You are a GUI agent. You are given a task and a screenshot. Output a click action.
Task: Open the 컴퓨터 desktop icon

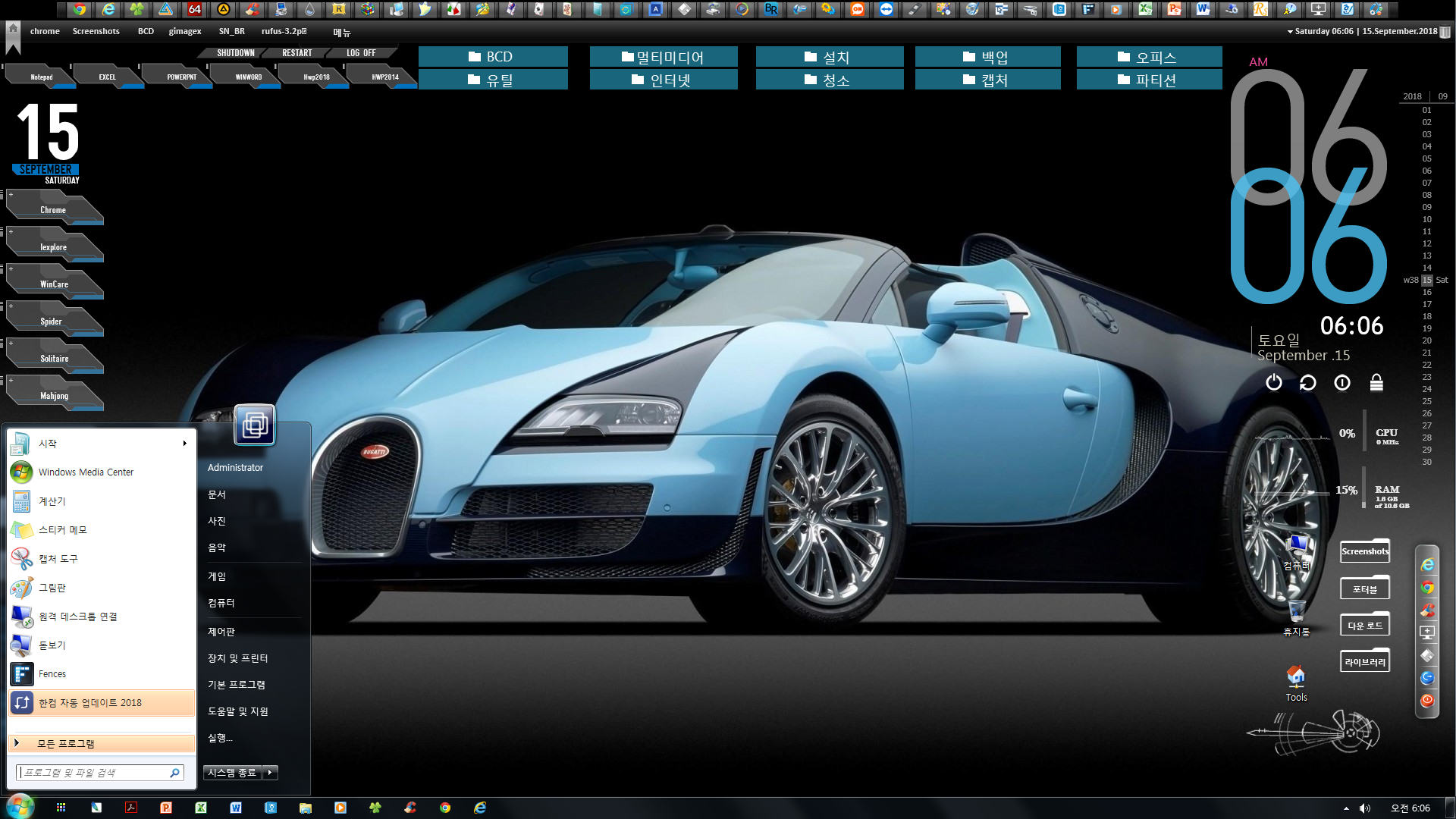[x=1297, y=552]
